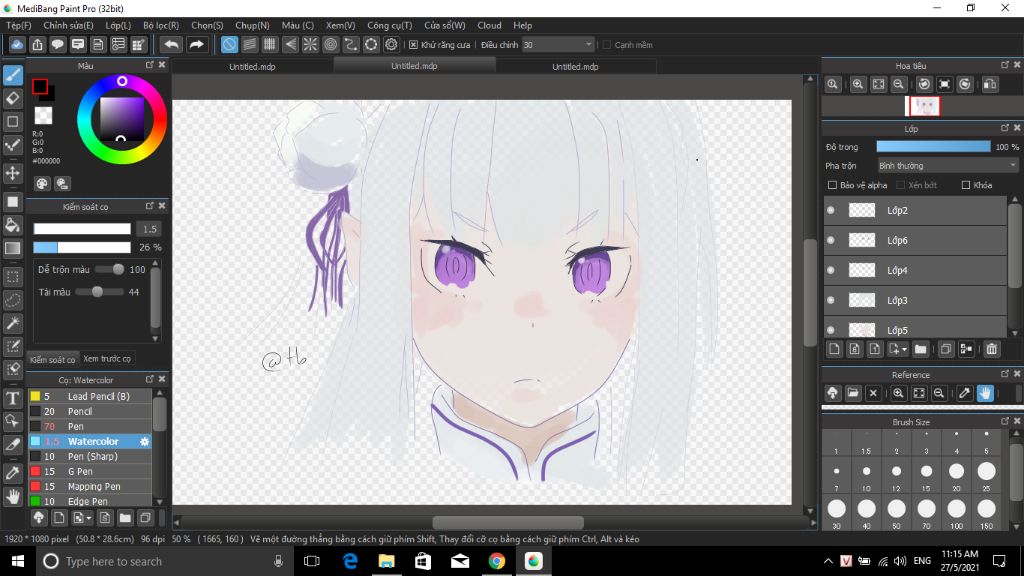Open brush add dropdown arrow at panel bottom
1024x576 pixels.
tap(89, 519)
